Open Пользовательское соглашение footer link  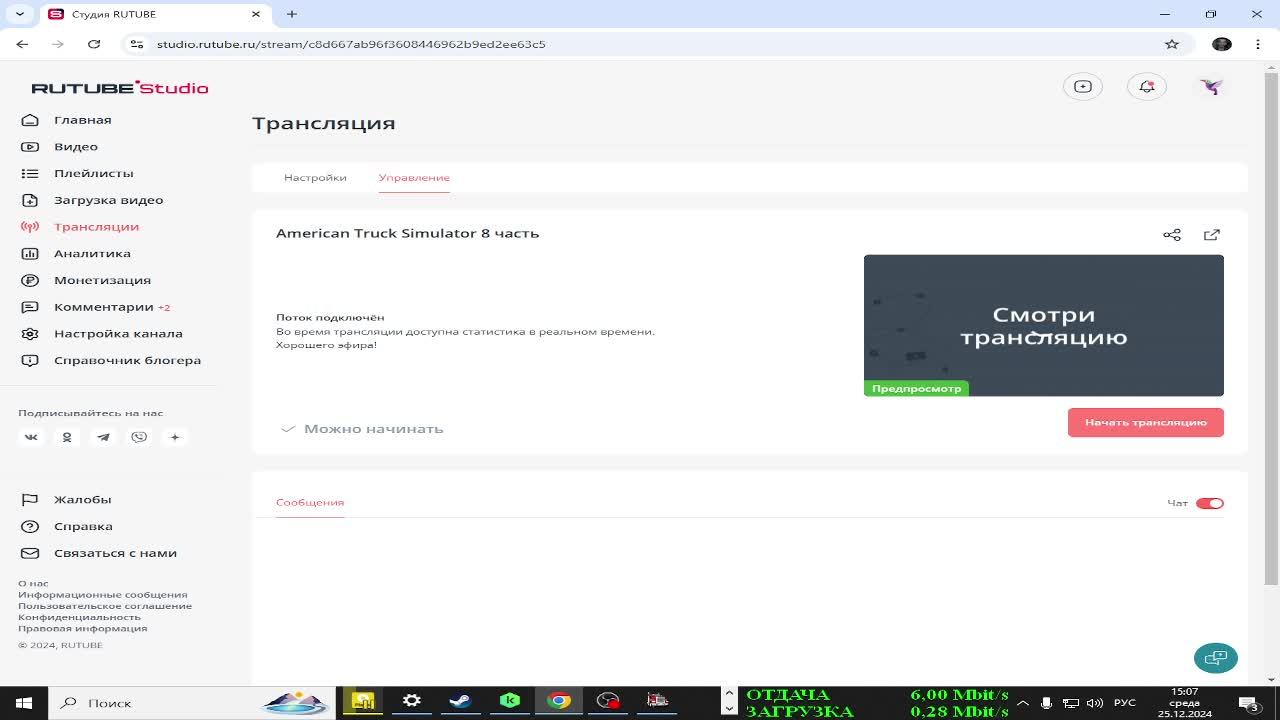(x=105, y=606)
